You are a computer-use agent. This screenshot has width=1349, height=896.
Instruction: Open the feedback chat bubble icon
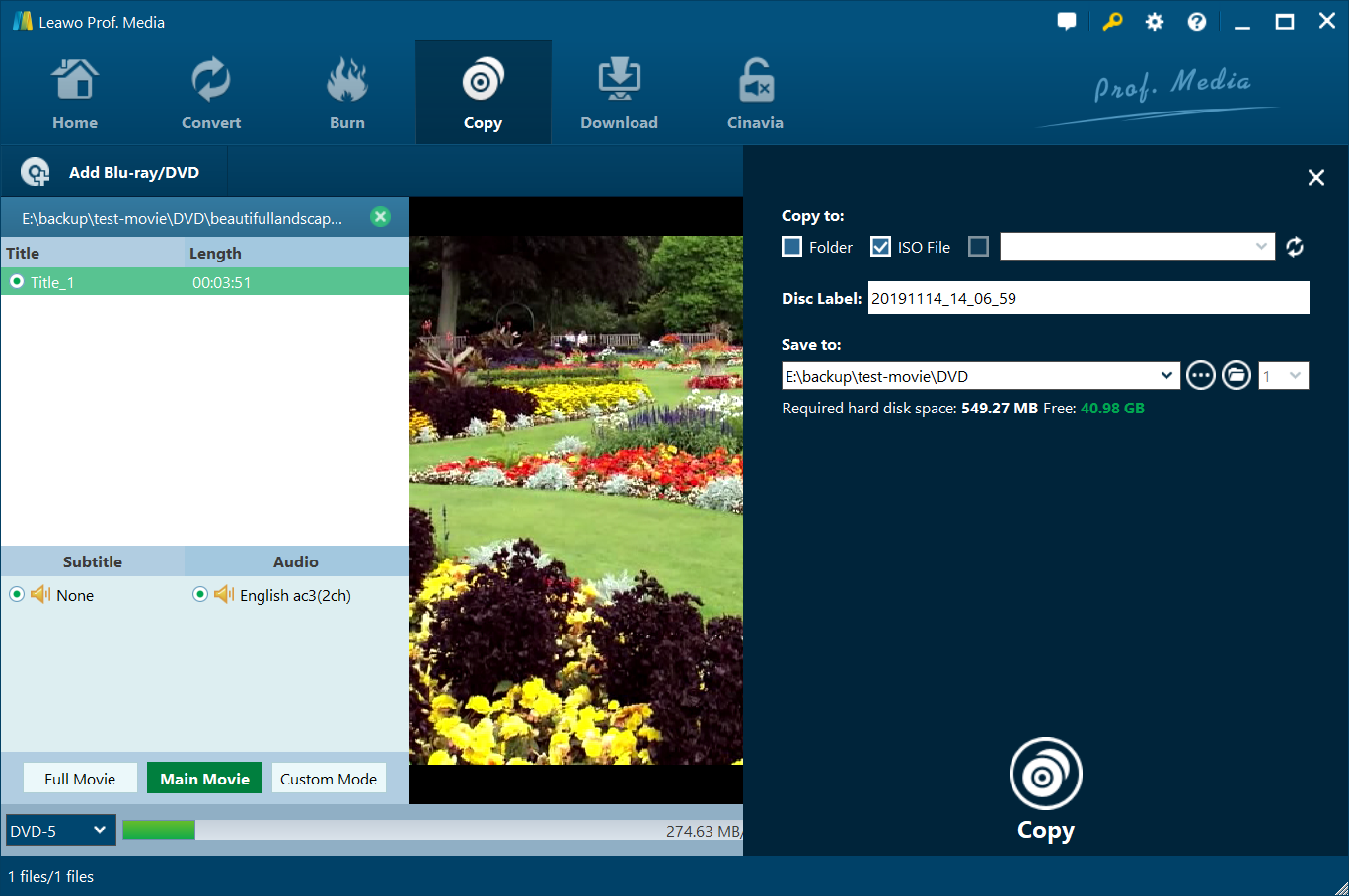(1067, 22)
